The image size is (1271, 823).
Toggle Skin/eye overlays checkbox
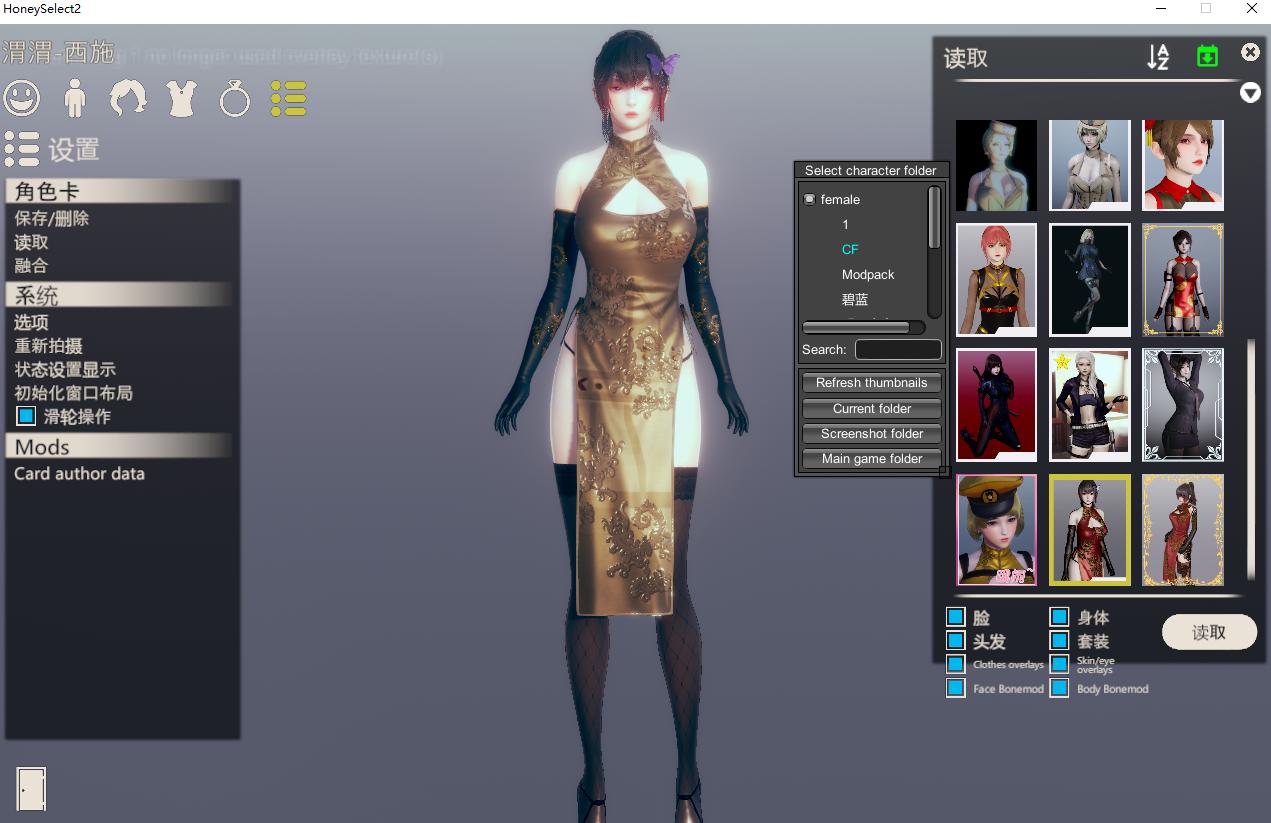click(x=1059, y=664)
